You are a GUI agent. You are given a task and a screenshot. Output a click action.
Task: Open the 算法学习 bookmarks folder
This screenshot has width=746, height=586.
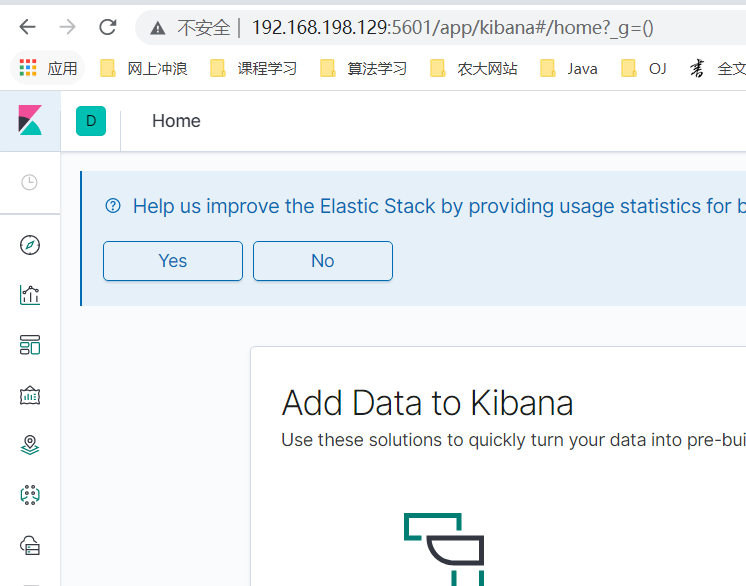click(x=365, y=69)
